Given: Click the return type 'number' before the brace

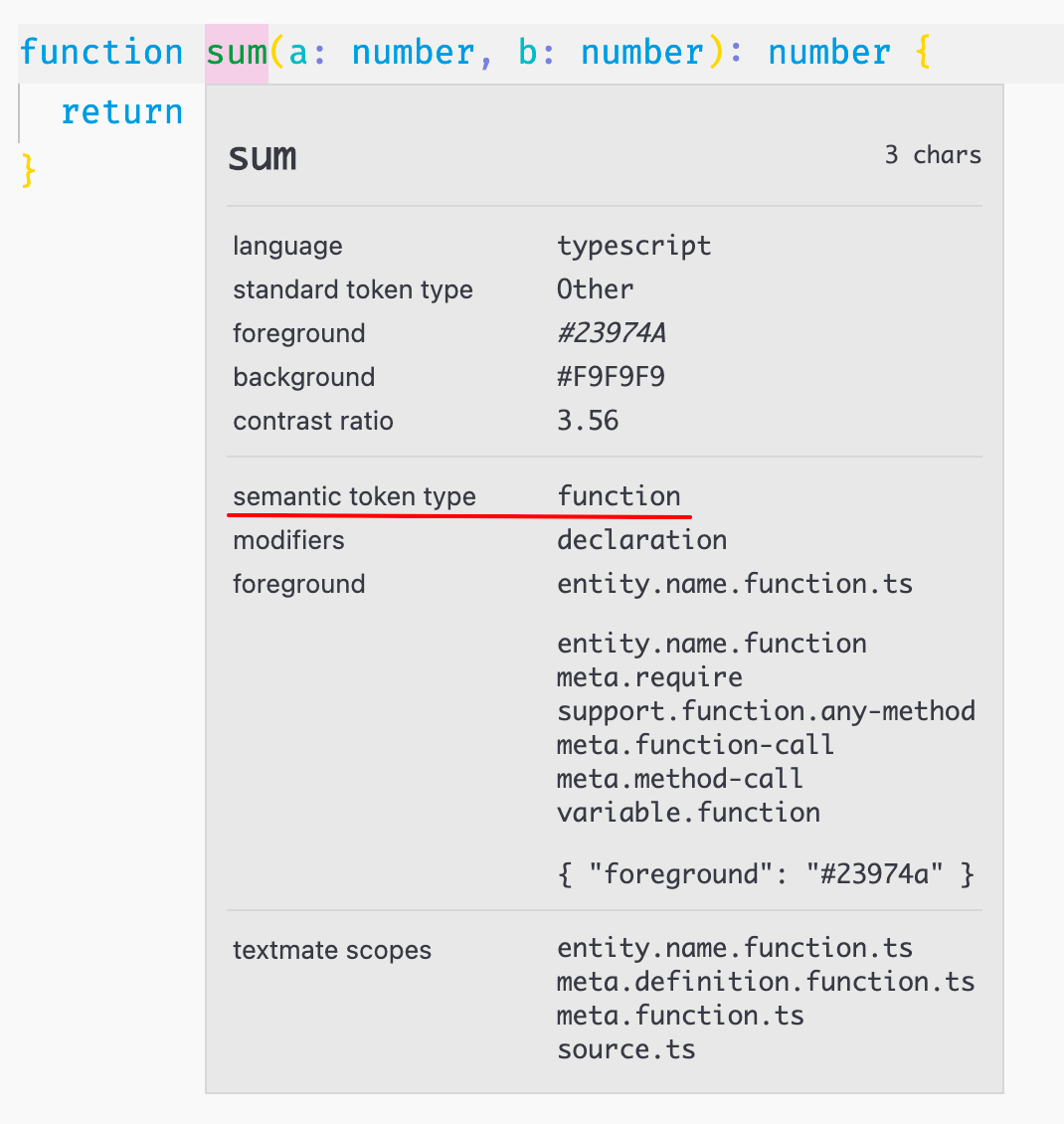Looking at the screenshot, I should coord(828,53).
